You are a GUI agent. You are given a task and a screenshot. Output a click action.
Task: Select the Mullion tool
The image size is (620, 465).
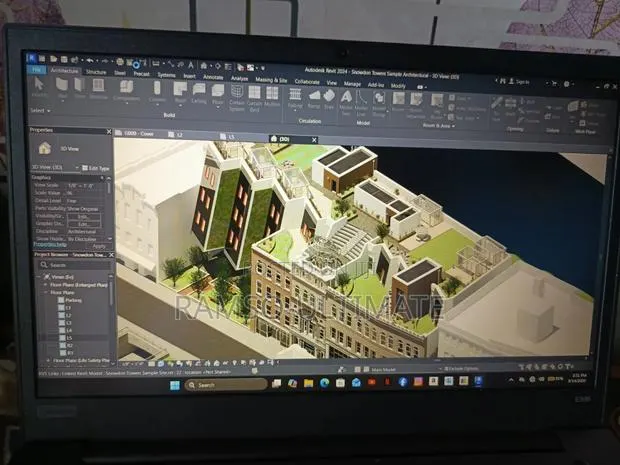(272, 96)
